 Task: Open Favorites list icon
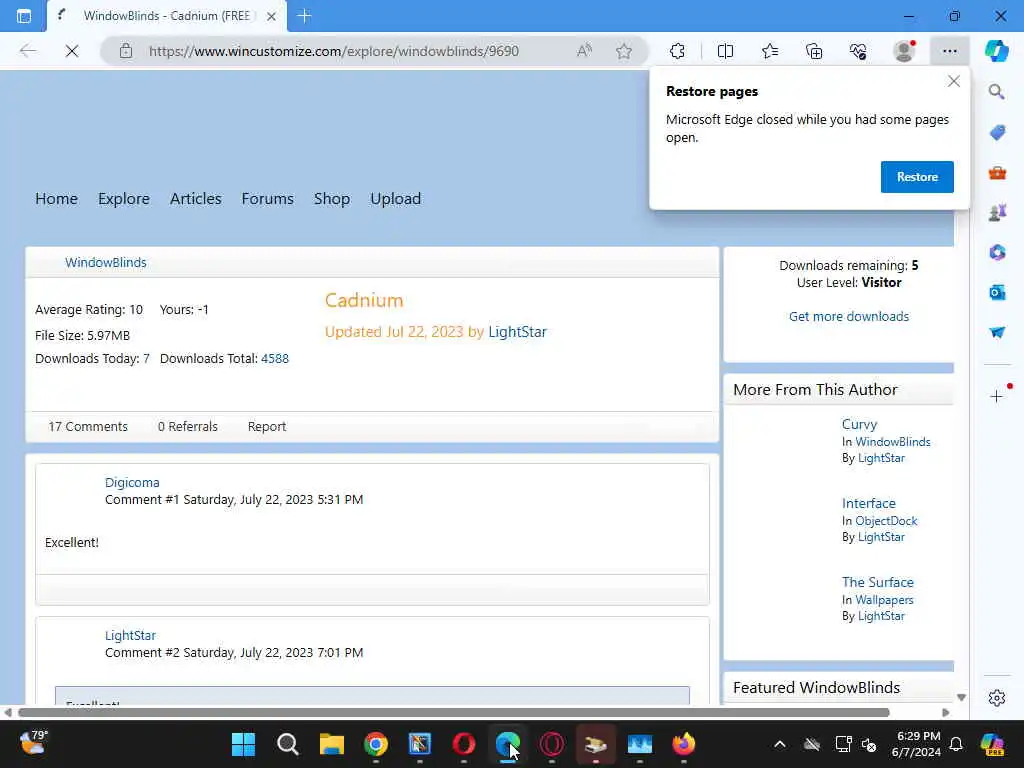pos(770,51)
